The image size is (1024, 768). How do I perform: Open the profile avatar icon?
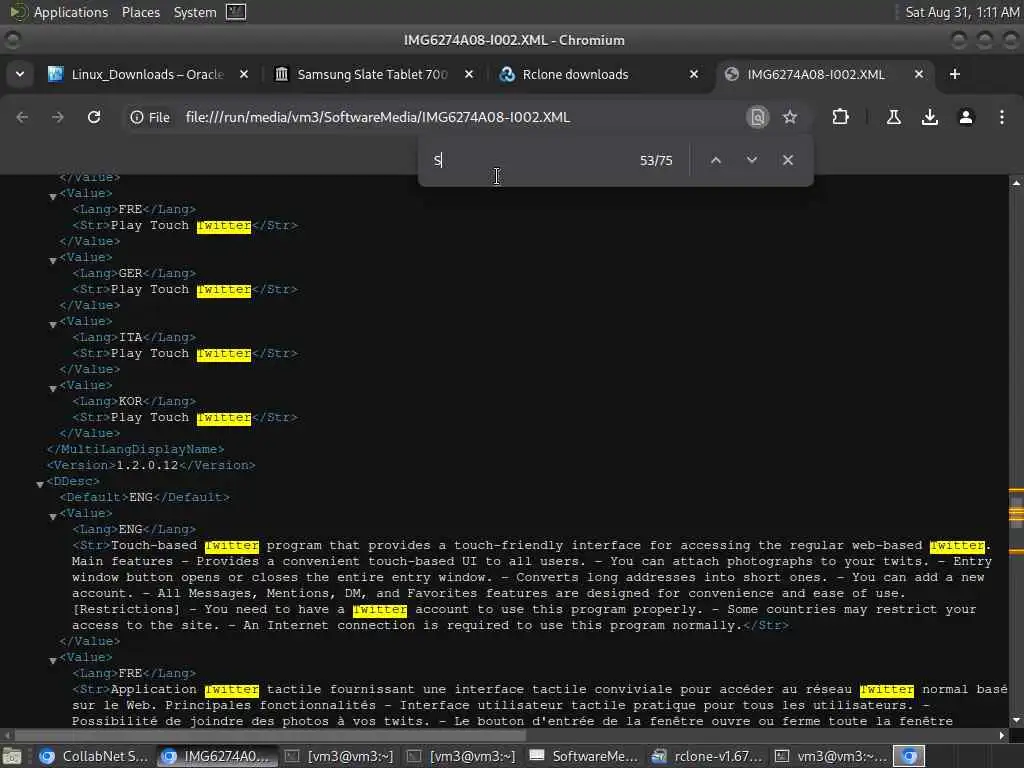tap(966, 117)
